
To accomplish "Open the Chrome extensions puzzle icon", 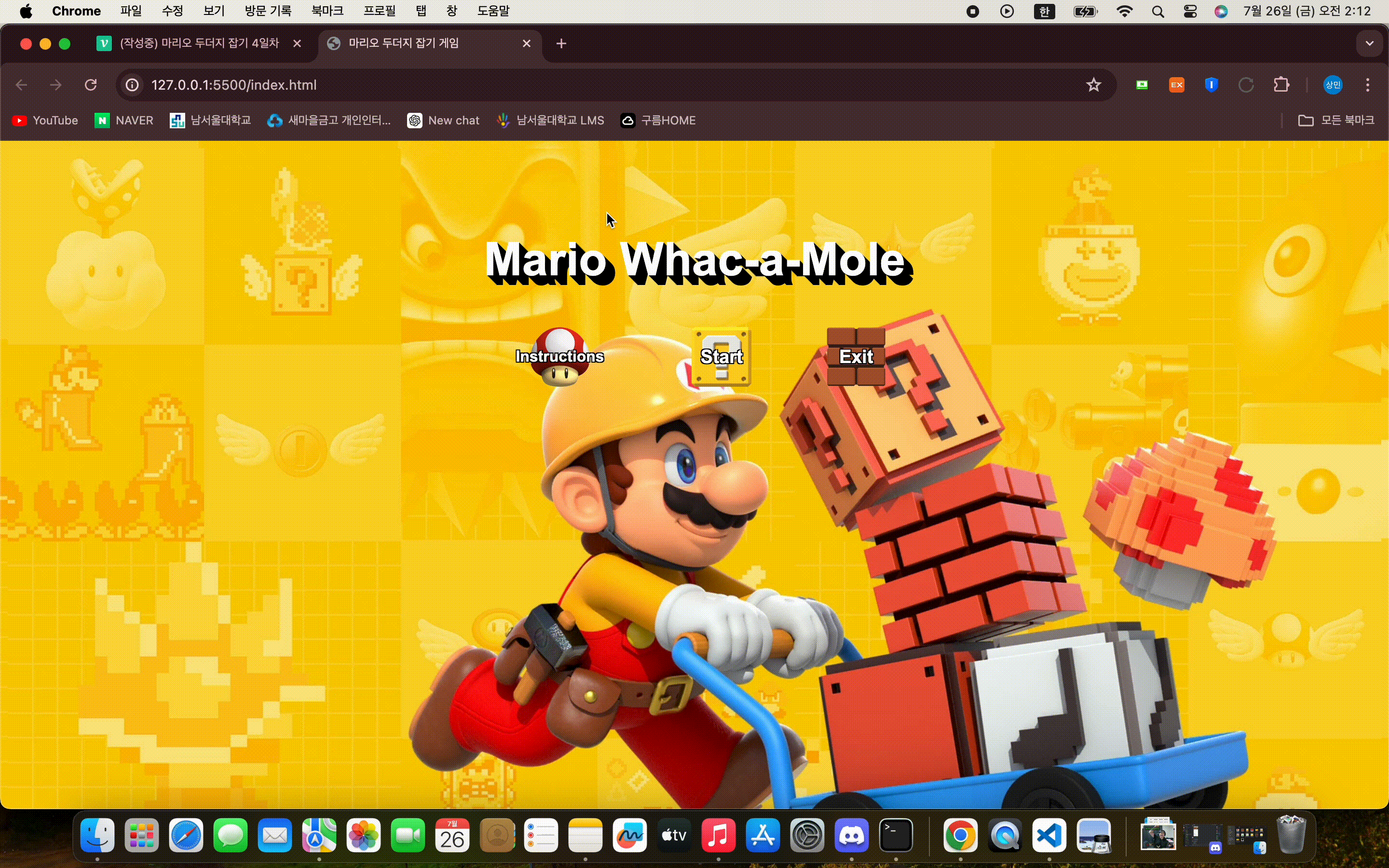I will [1281, 84].
